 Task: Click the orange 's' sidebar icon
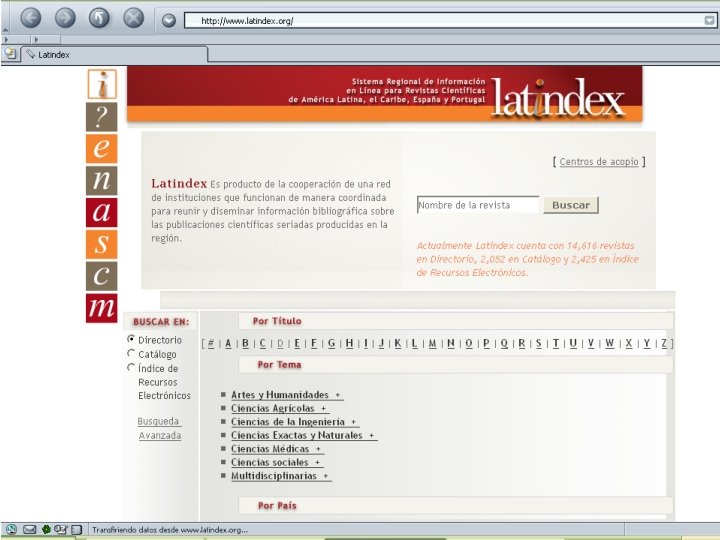pos(101,244)
